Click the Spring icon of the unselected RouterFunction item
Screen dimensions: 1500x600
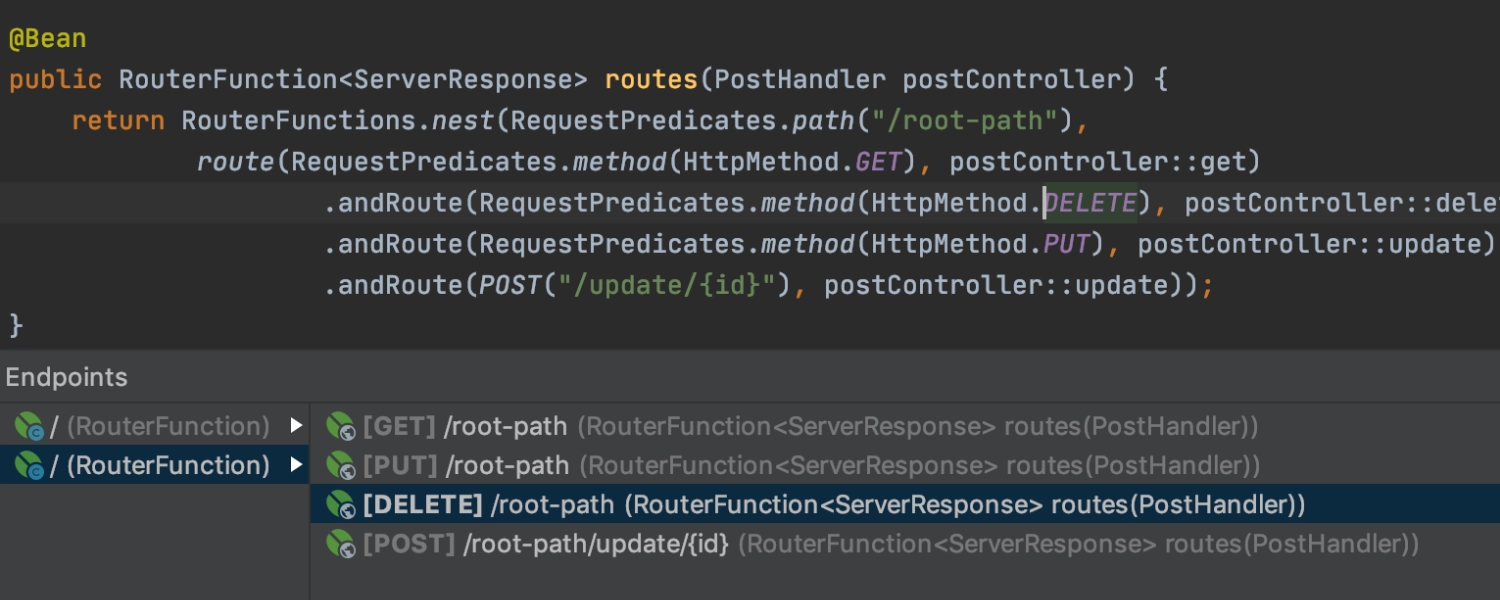[29, 427]
